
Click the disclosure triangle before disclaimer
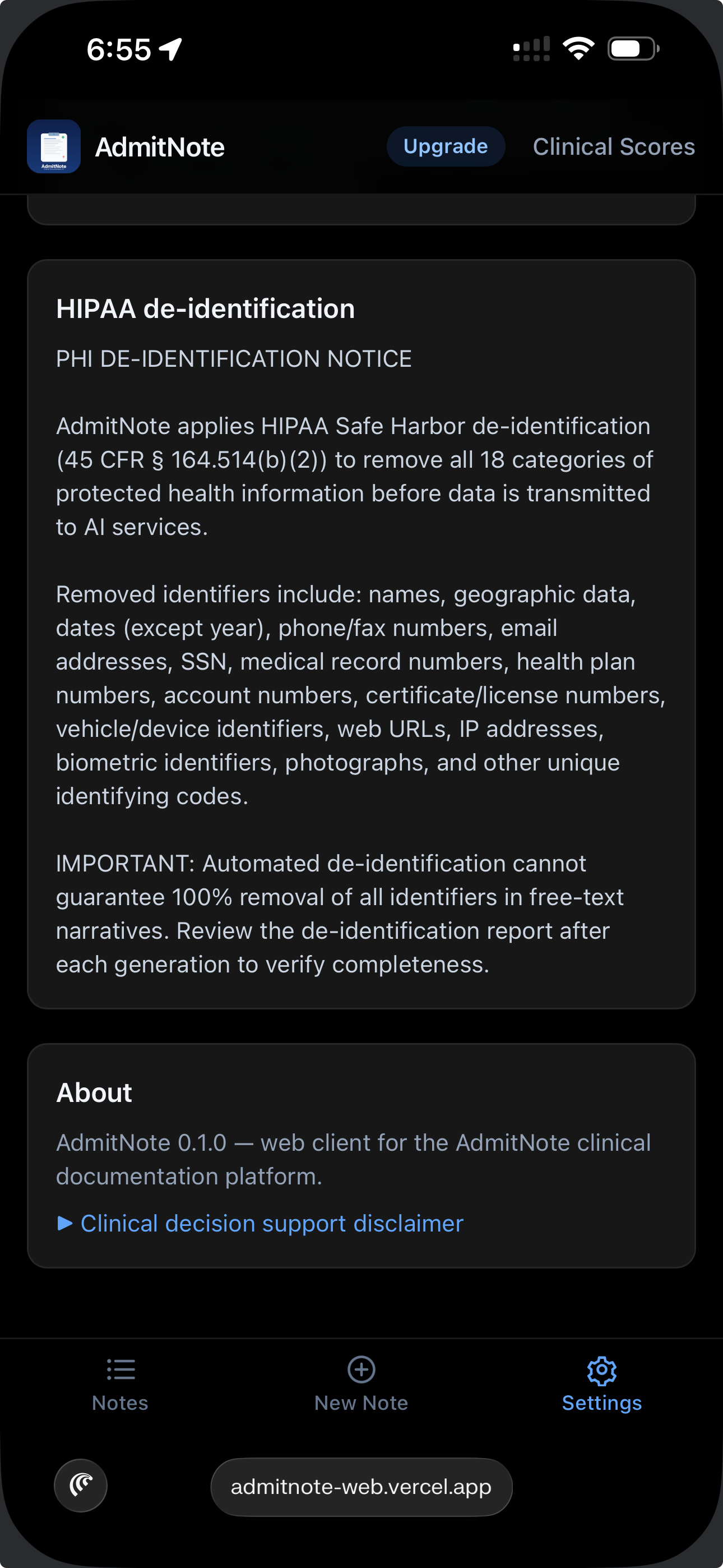point(64,1223)
